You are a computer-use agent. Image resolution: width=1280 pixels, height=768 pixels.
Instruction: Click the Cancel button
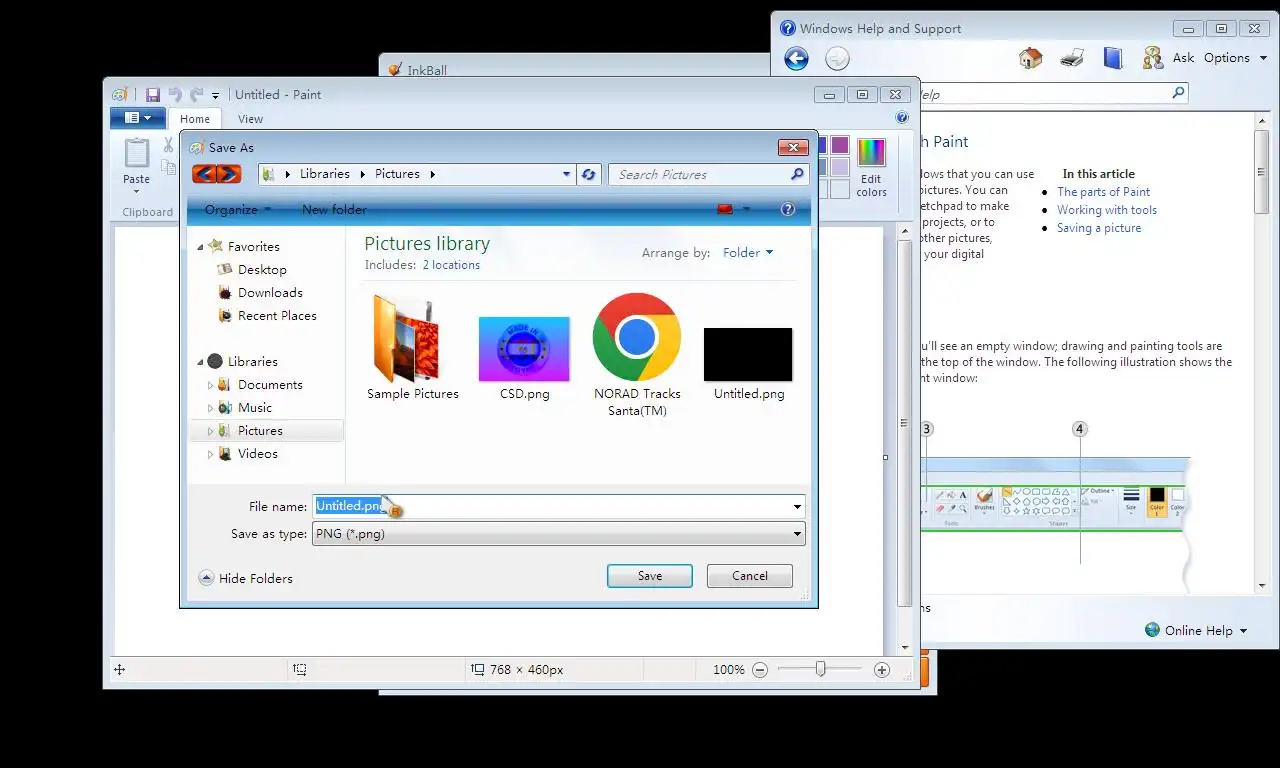[x=750, y=576]
